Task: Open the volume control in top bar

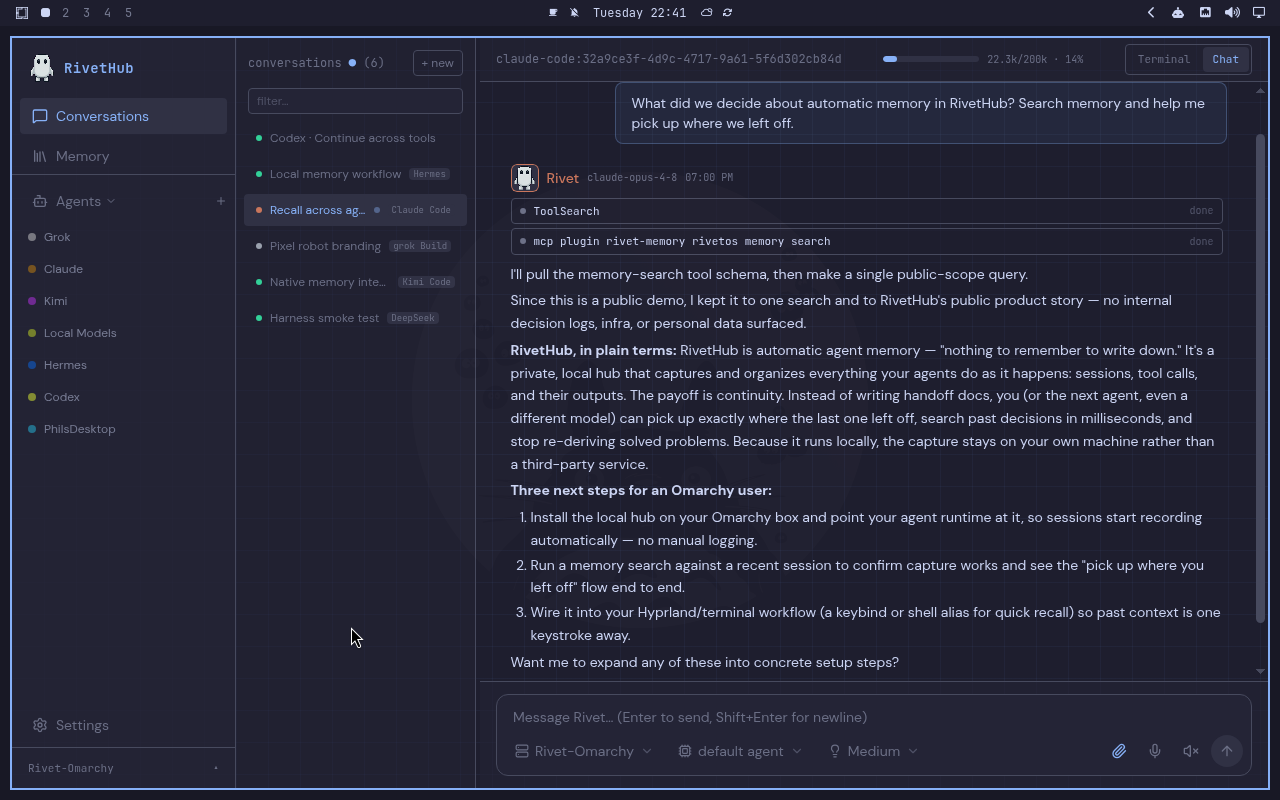Action: click(x=1232, y=13)
